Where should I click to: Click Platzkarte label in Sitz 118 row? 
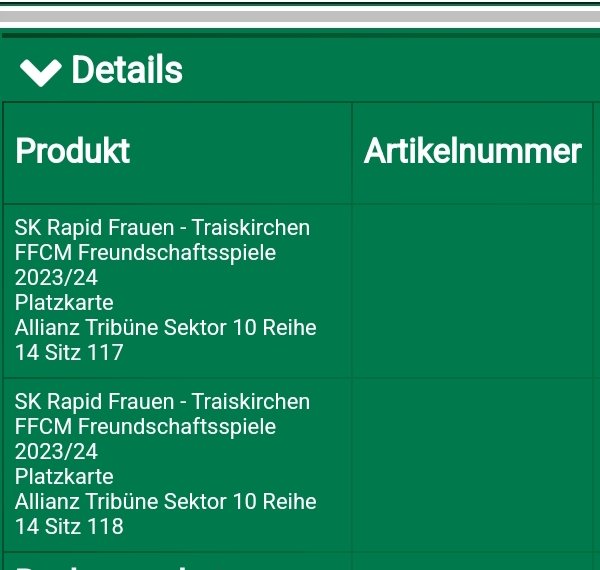click(x=64, y=477)
